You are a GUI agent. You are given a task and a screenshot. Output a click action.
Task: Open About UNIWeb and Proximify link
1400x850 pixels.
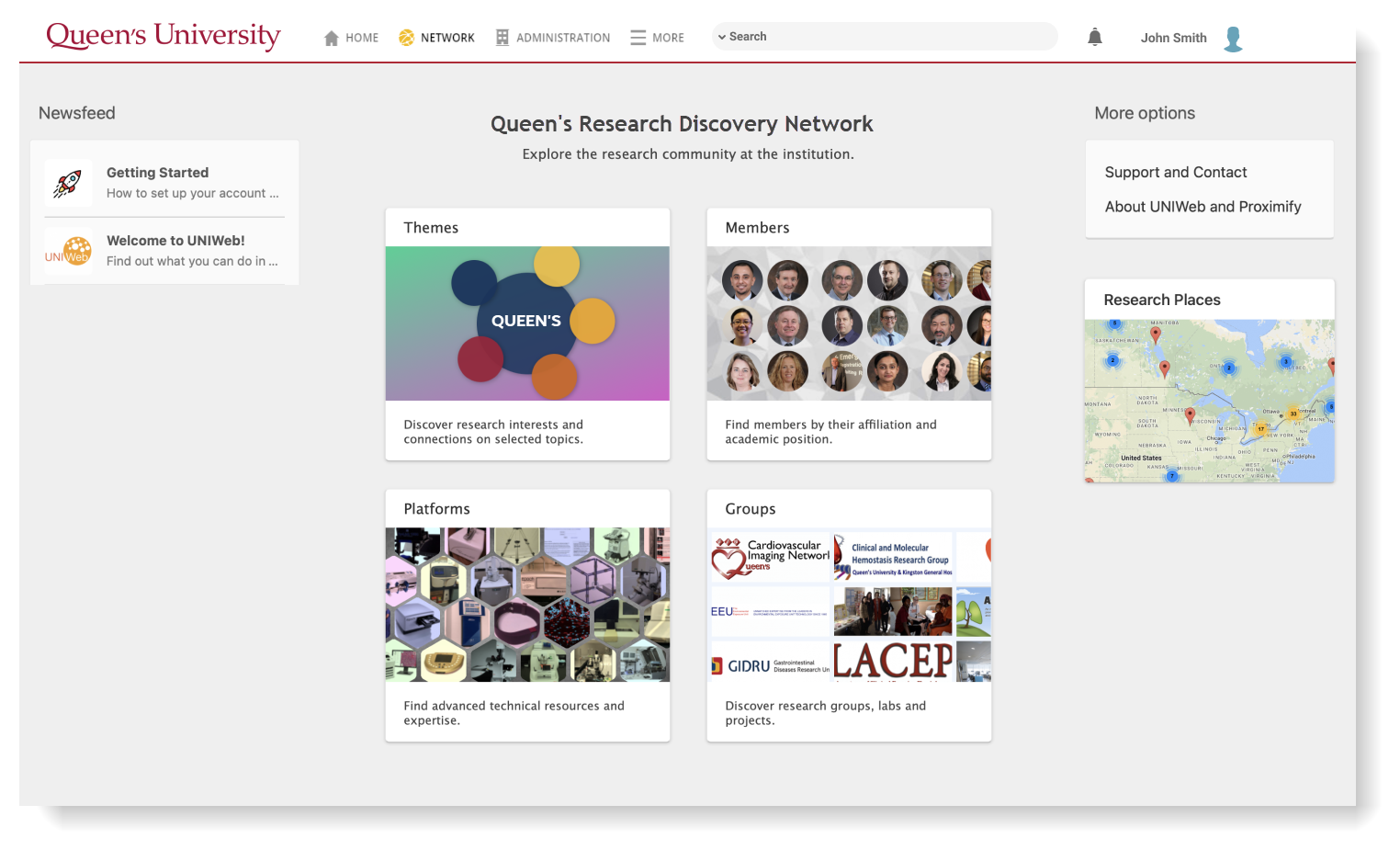pos(1202,207)
